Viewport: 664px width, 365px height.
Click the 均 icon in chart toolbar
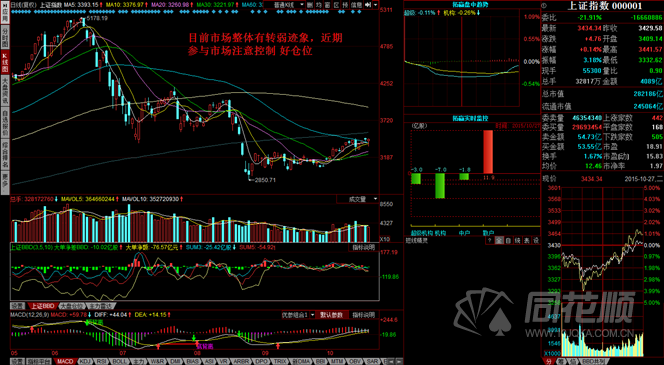click(x=319, y=5)
